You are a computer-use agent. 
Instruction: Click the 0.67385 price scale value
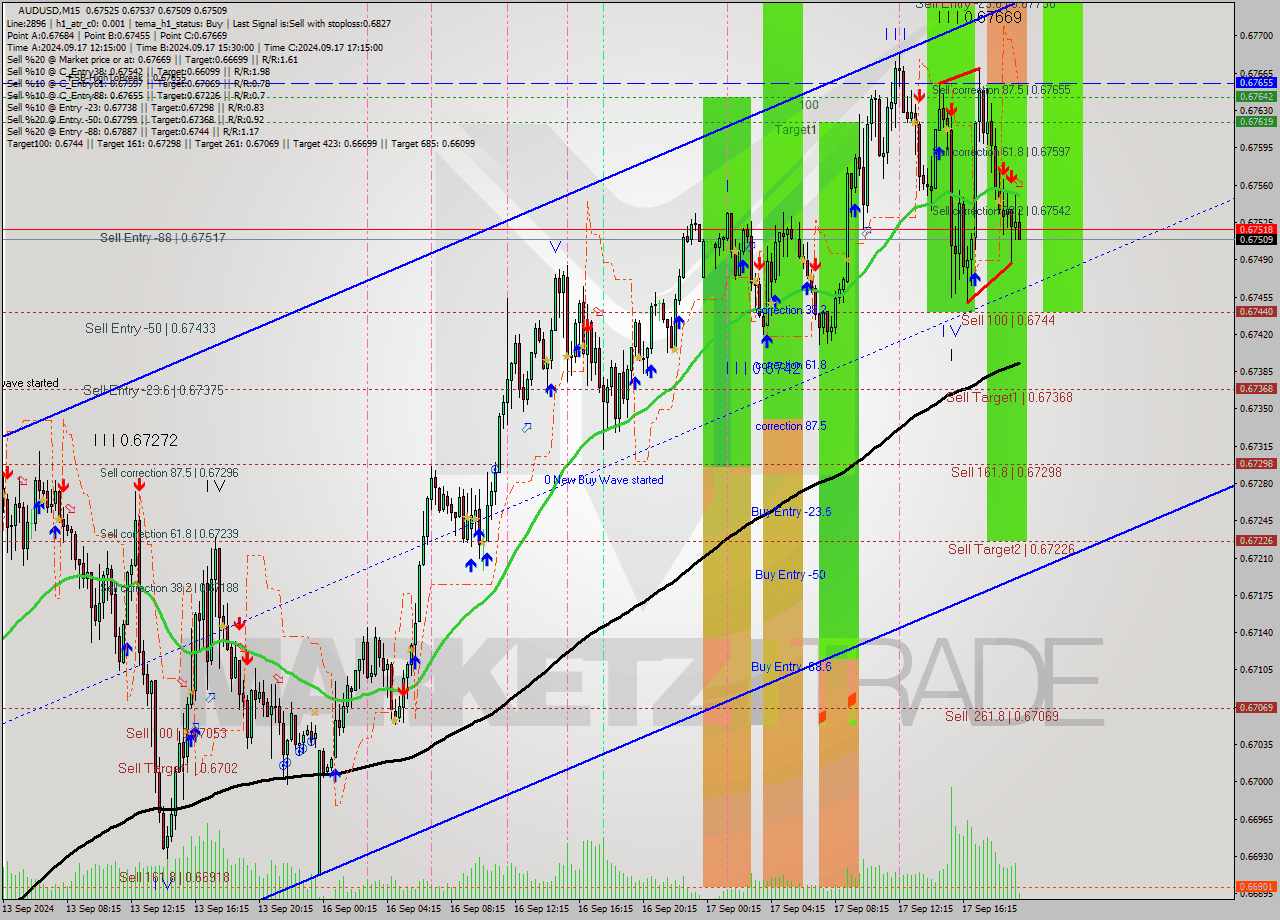click(1255, 371)
